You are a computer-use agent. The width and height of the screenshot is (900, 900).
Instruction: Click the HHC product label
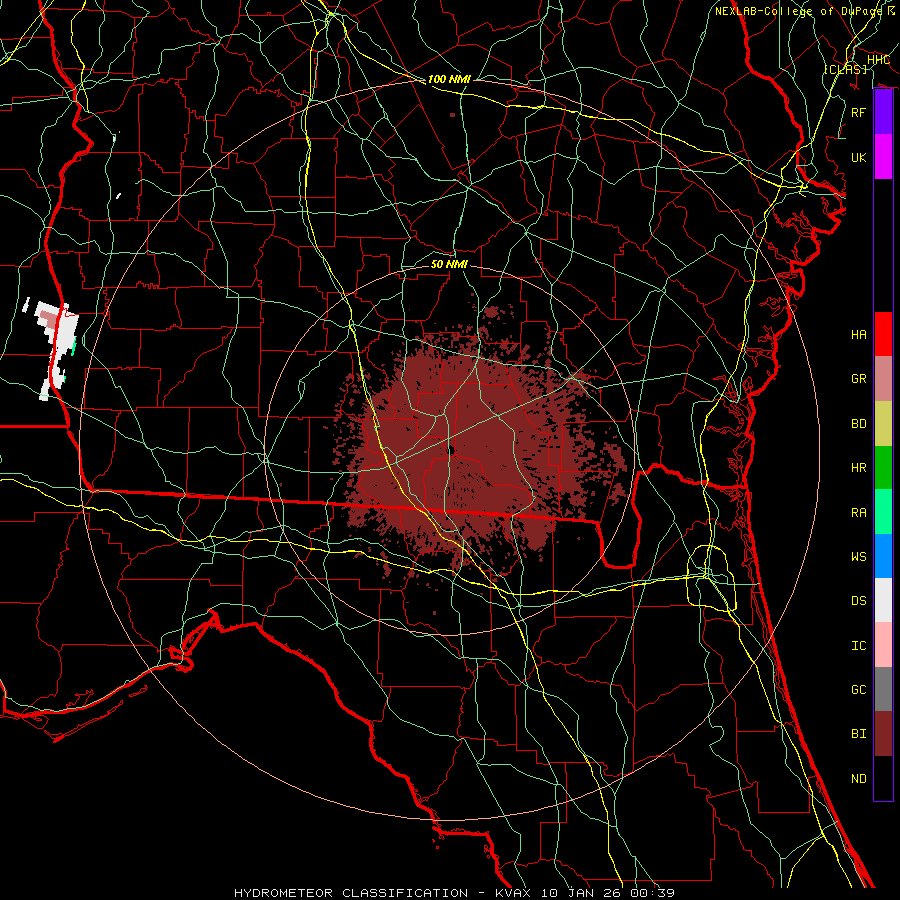pyautogui.click(x=878, y=60)
